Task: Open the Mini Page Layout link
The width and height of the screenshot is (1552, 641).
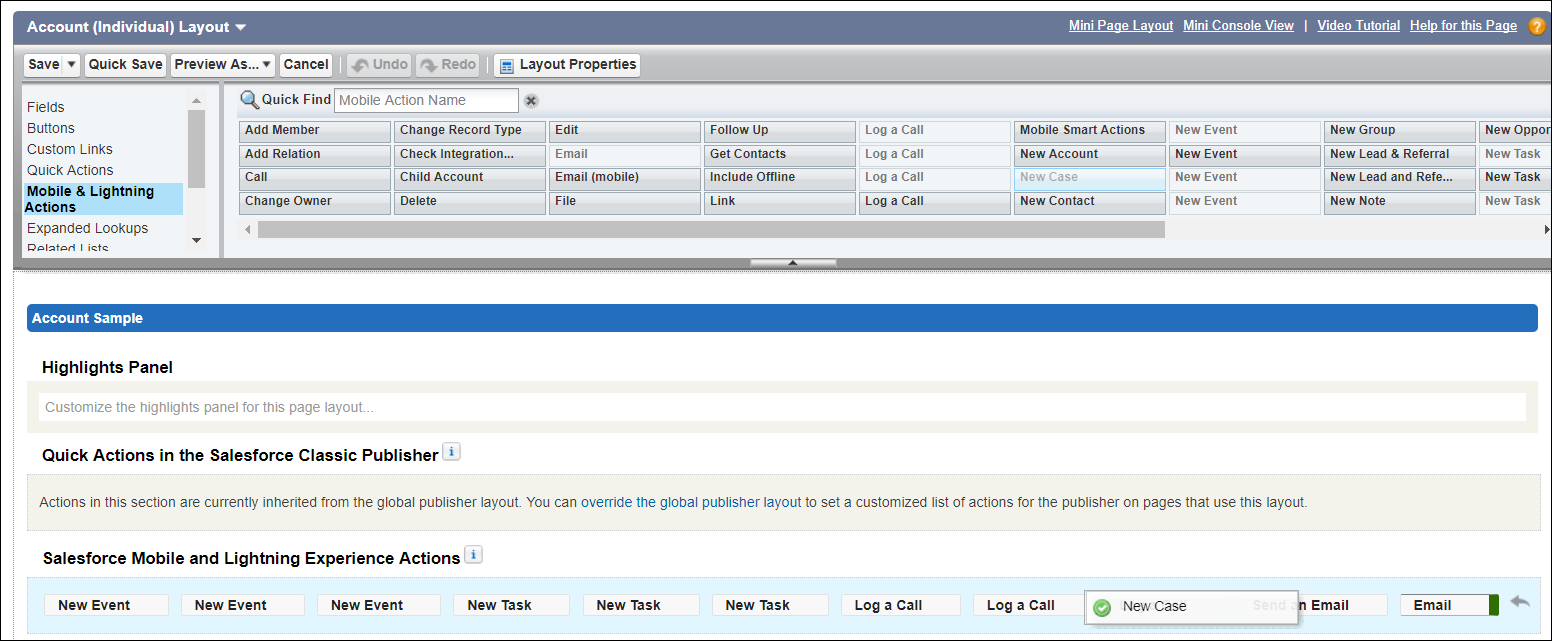Action: [x=1121, y=26]
